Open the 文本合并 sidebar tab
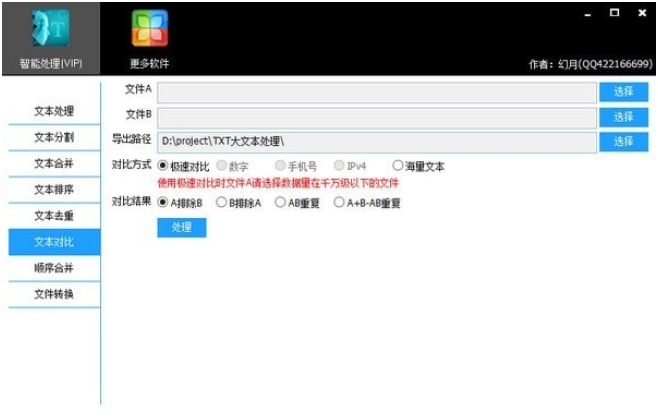Screen dimensions: 658x418 click(54, 163)
